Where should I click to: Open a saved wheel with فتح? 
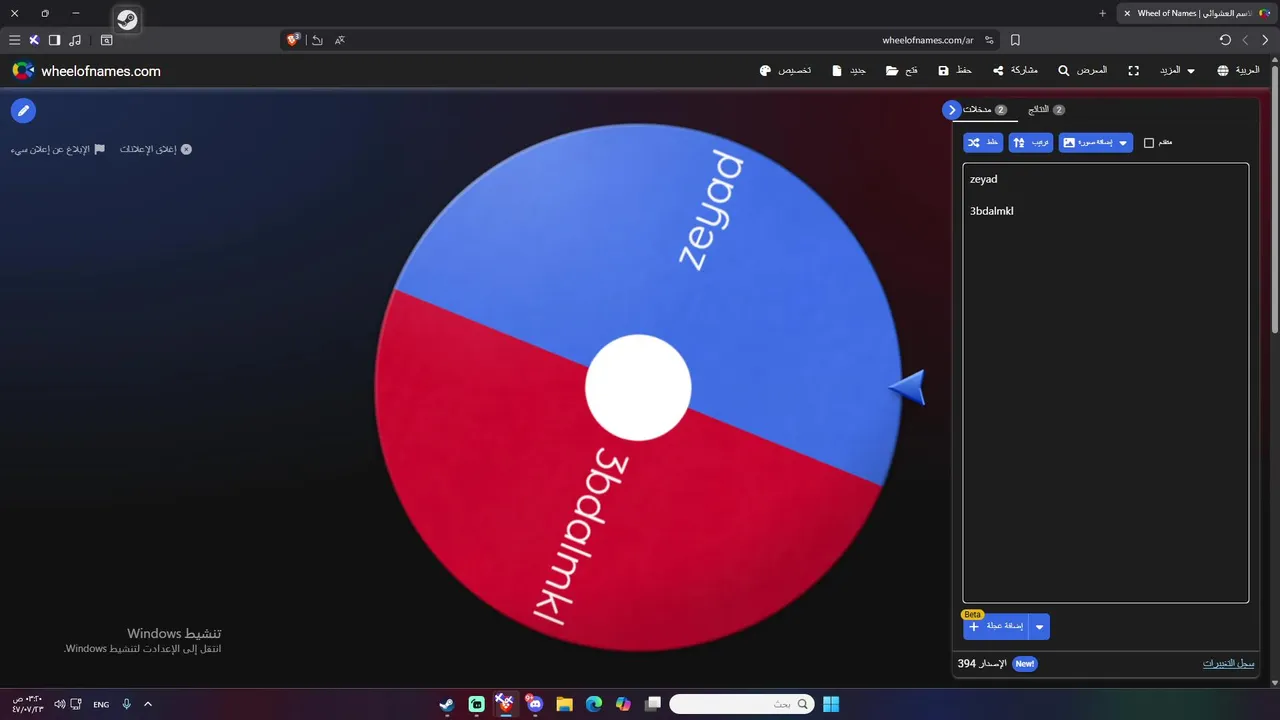(x=902, y=71)
